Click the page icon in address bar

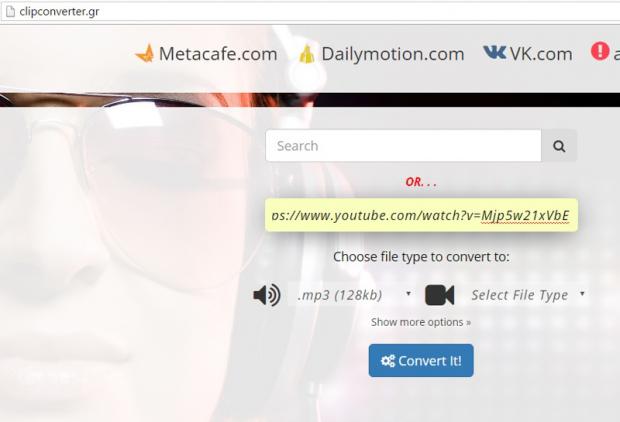[9, 12]
